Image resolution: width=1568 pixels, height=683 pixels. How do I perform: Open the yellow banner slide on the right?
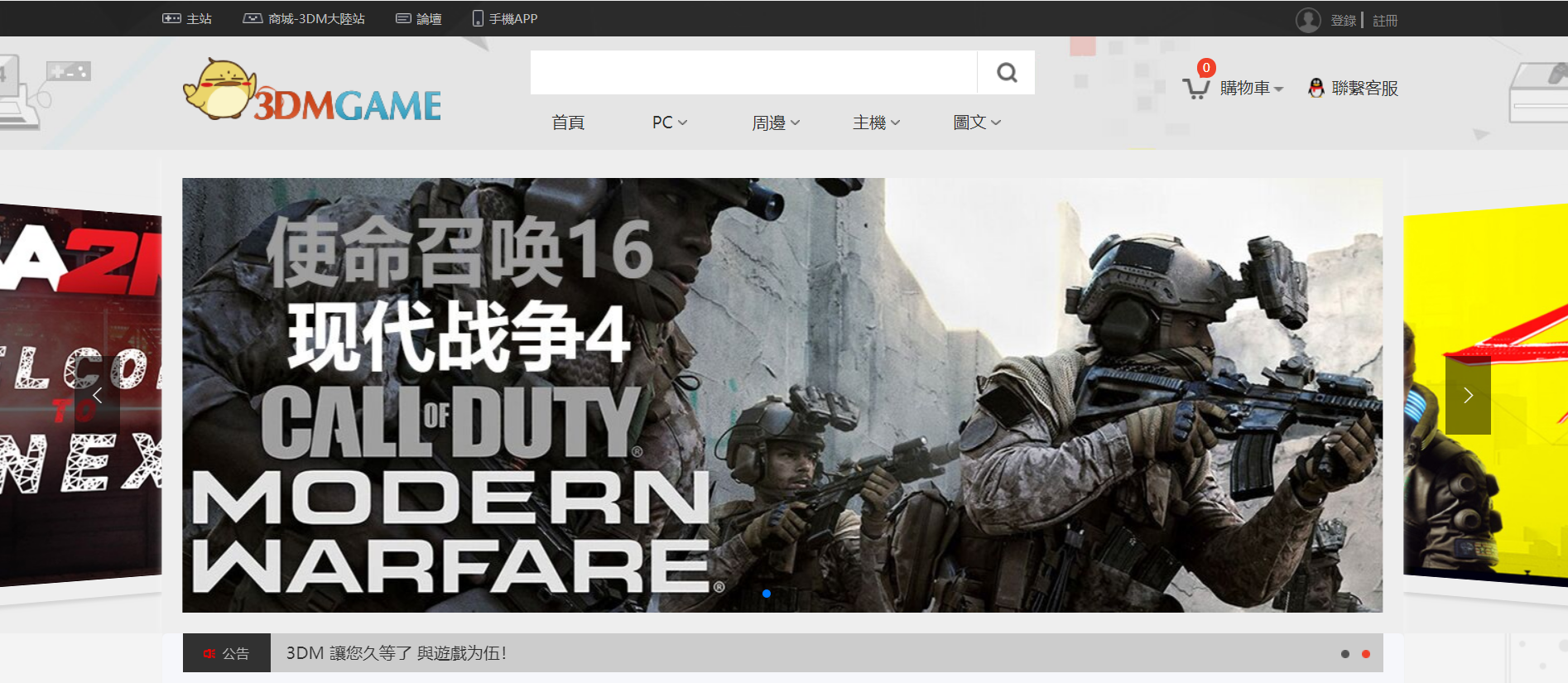(x=1486, y=393)
